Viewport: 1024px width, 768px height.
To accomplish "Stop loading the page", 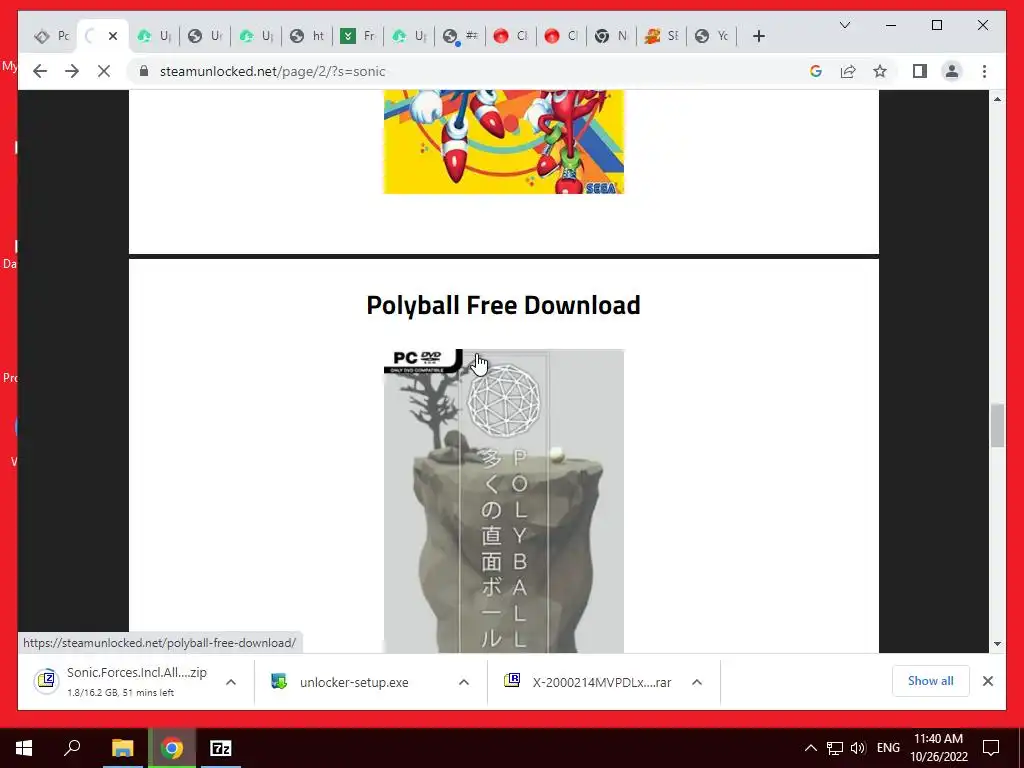I will [x=104, y=71].
